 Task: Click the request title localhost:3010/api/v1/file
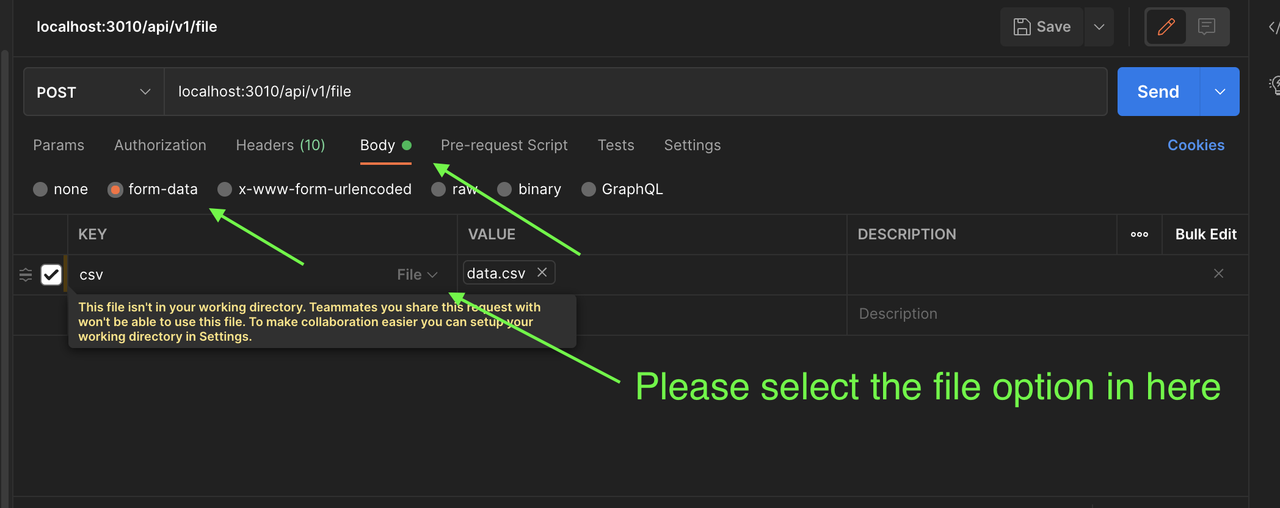127,27
